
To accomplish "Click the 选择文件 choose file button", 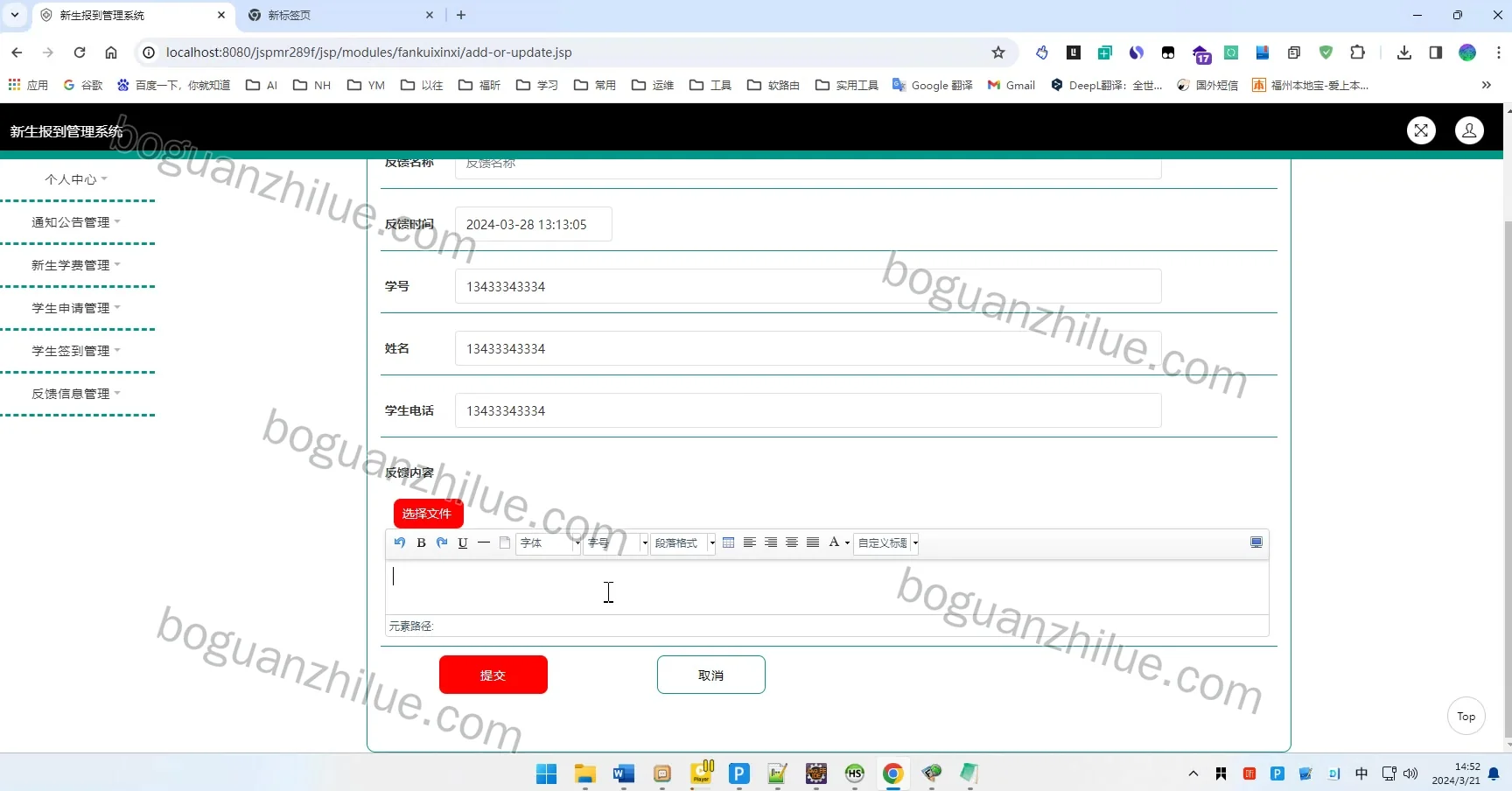I will click(x=428, y=514).
